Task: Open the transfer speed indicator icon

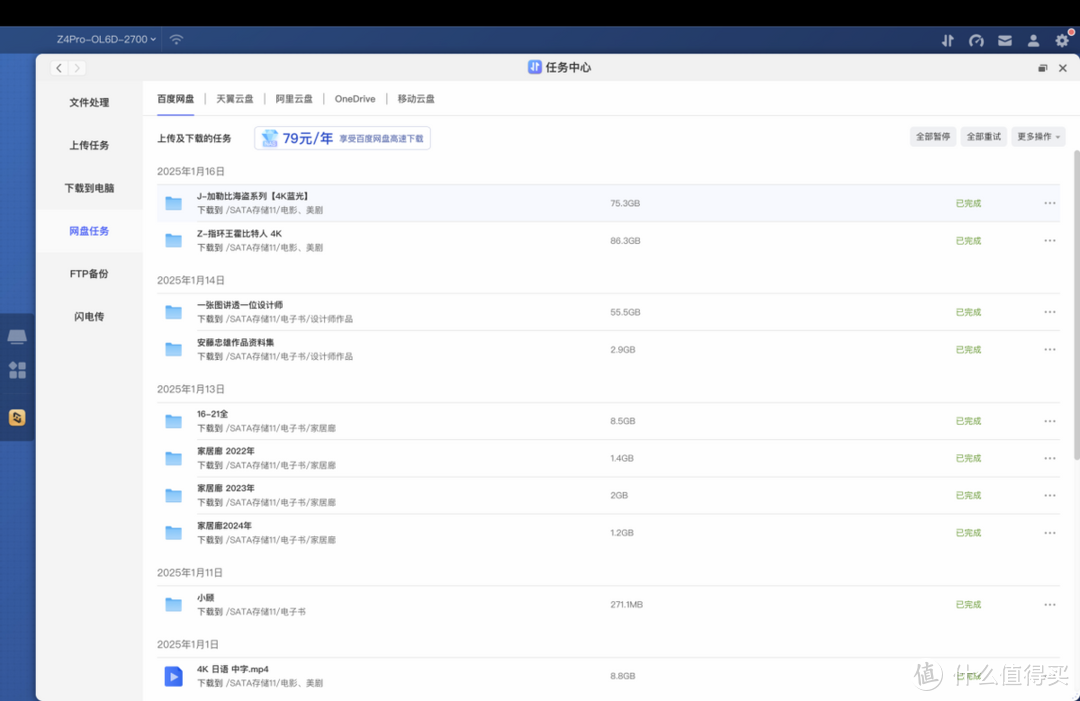Action: [947, 40]
